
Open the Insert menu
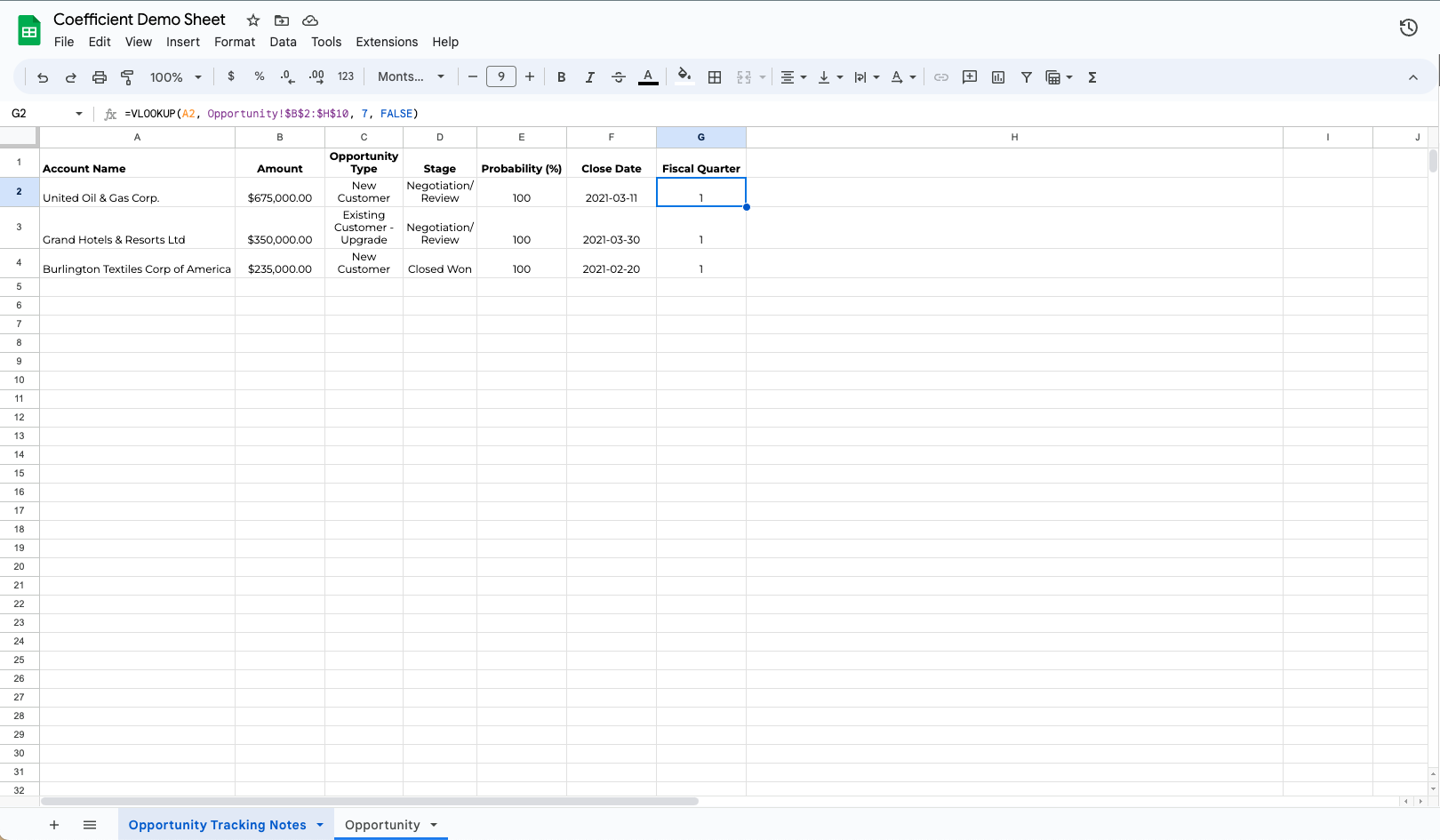coord(183,42)
